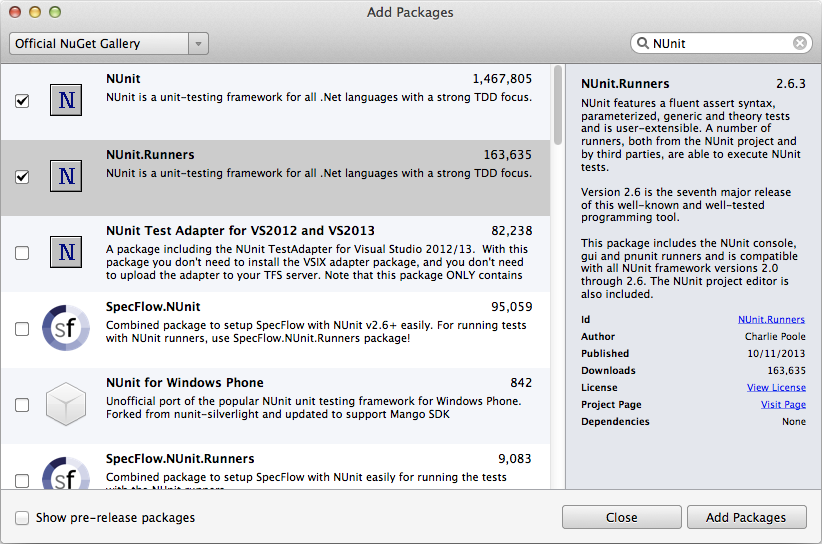This screenshot has height=544, width=822.
Task: Click the NUnit Test Adapter N icon
Action: tap(66, 252)
